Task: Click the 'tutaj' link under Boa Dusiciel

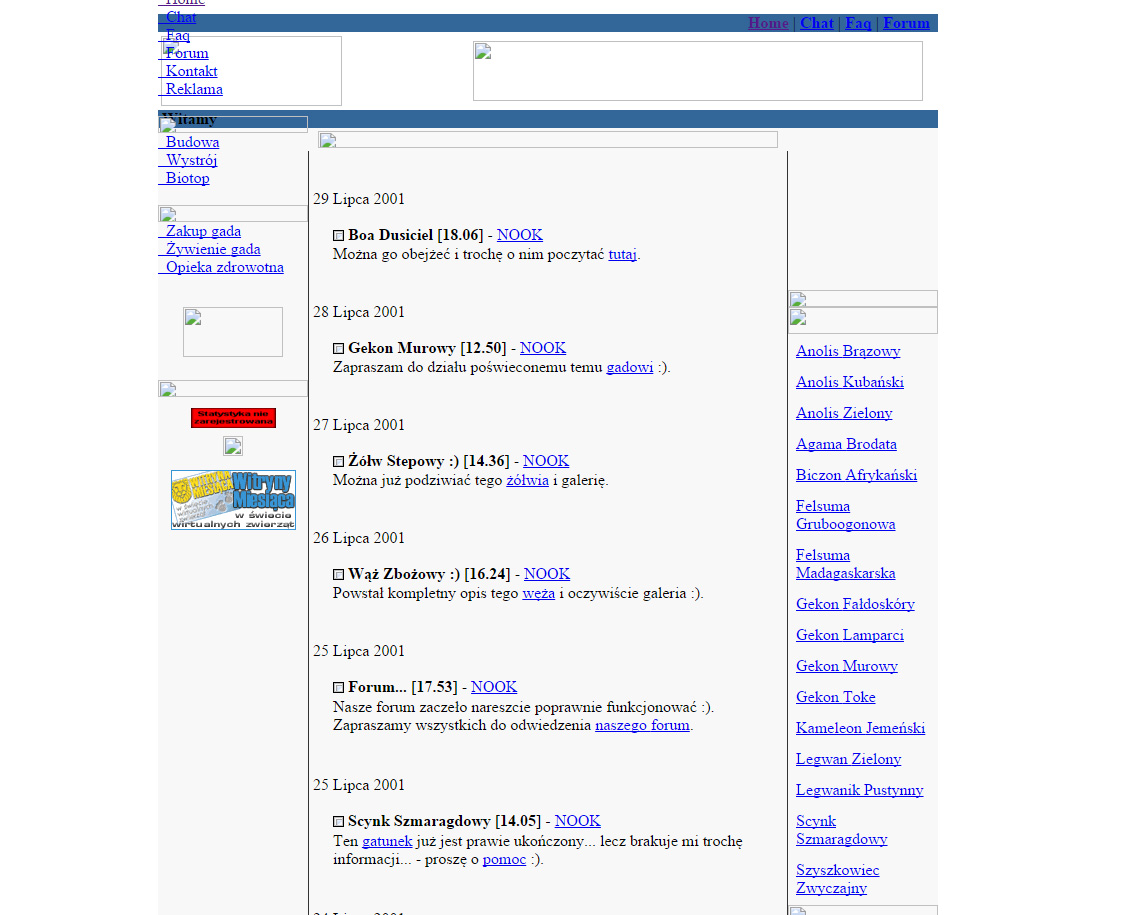Action: point(622,254)
